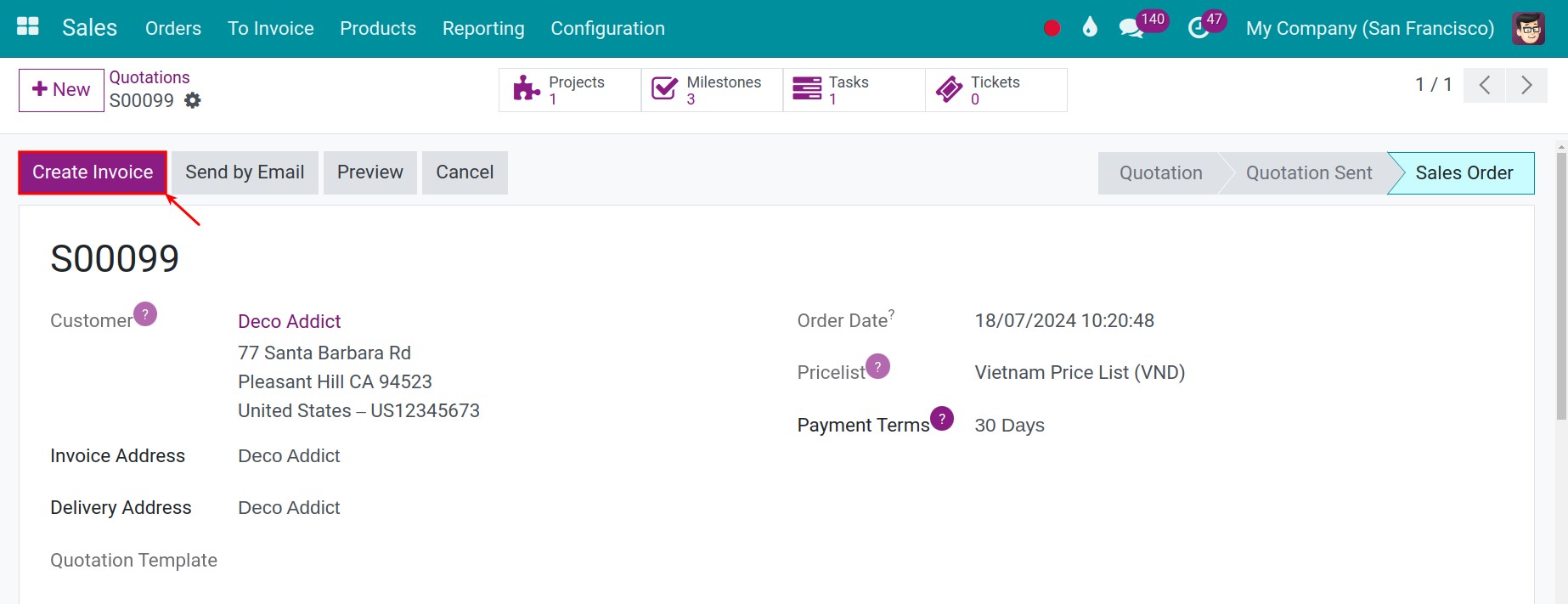Cancel the sales order
This screenshot has width=1568, height=604.
click(x=465, y=172)
